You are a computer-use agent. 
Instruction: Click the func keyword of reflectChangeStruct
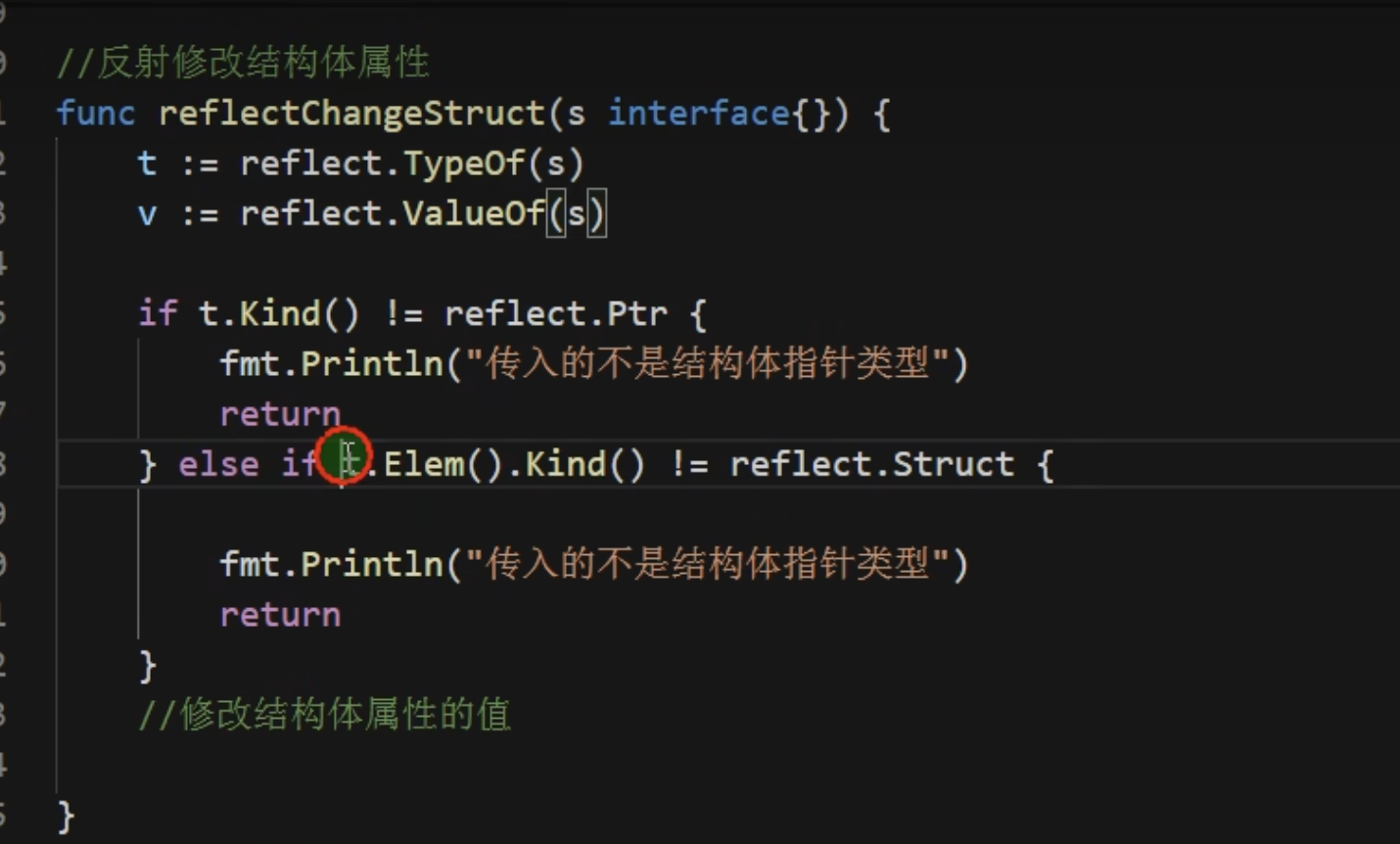point(95,114)
